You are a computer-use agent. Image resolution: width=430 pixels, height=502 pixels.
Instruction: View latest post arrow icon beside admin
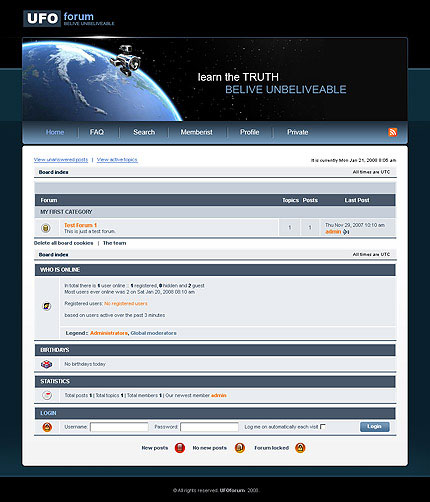[346, 232]
